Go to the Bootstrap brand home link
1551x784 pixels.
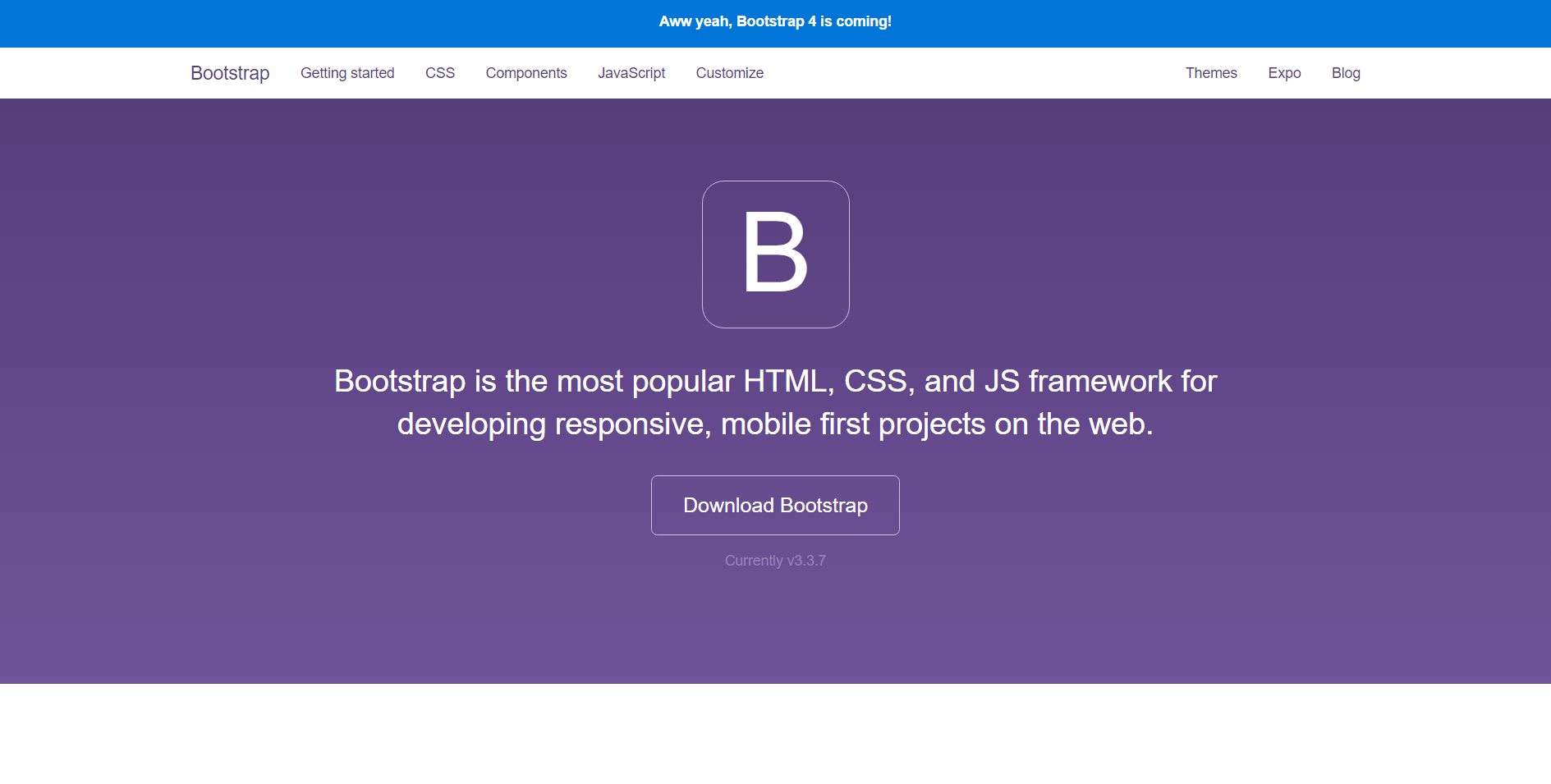coord(230,73)
